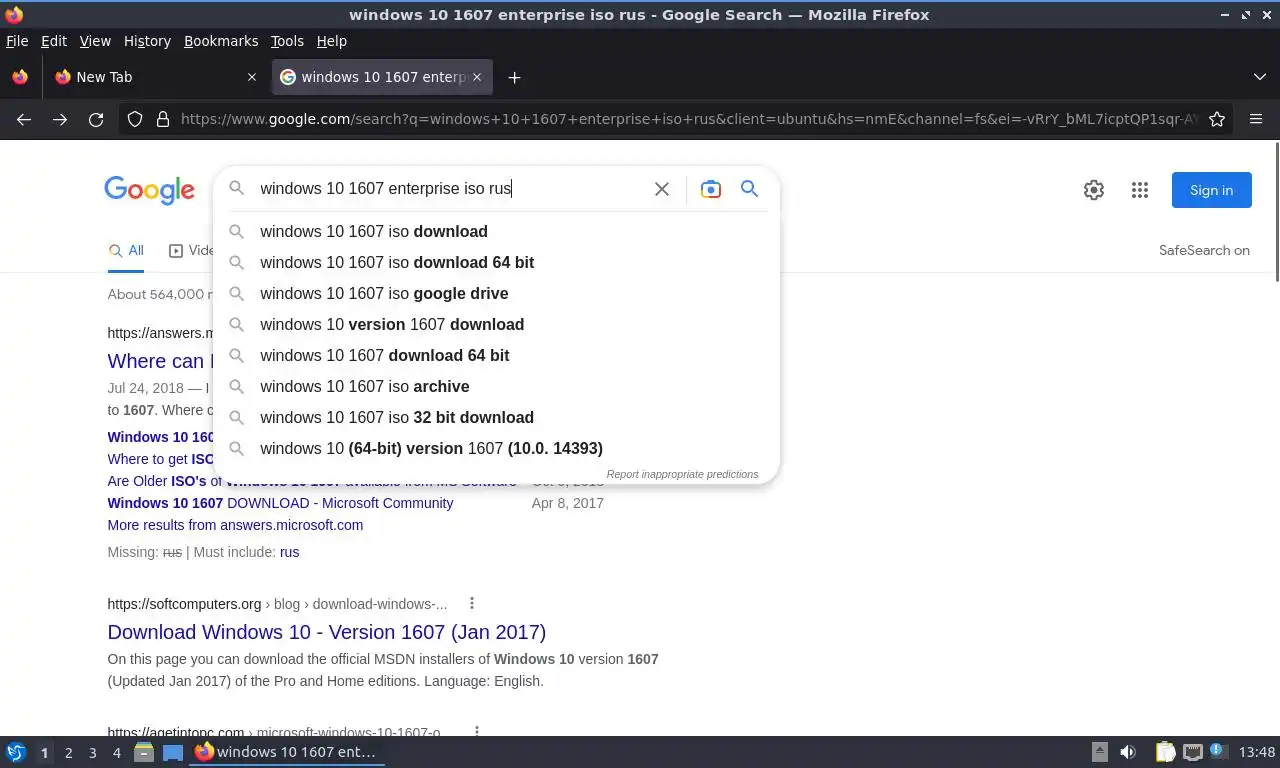Click the update notifier tray icon
Image resolution: width=1280 pixels, height=768 pixels.
click(1217, 751)
